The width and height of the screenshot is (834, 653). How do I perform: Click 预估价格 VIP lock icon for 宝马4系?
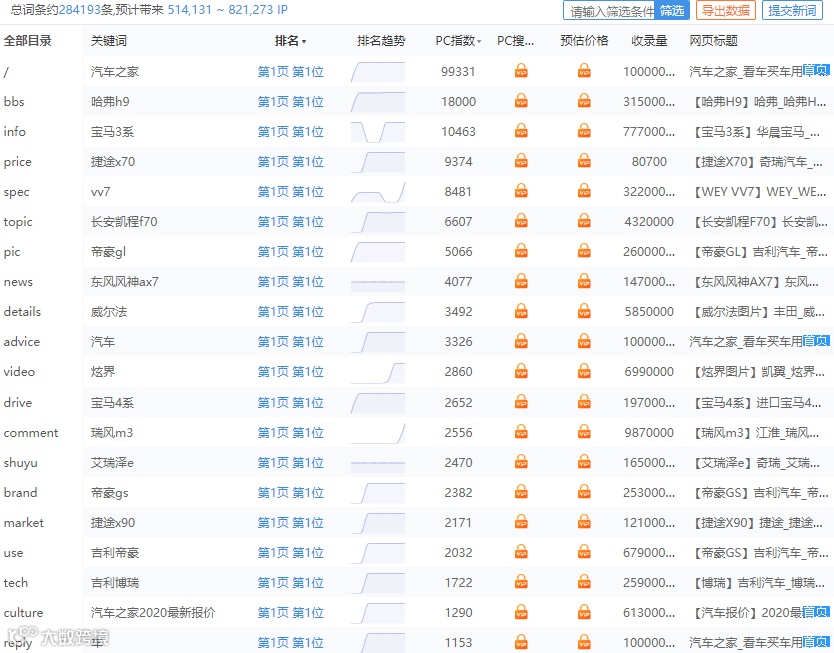tap(584, 402)
